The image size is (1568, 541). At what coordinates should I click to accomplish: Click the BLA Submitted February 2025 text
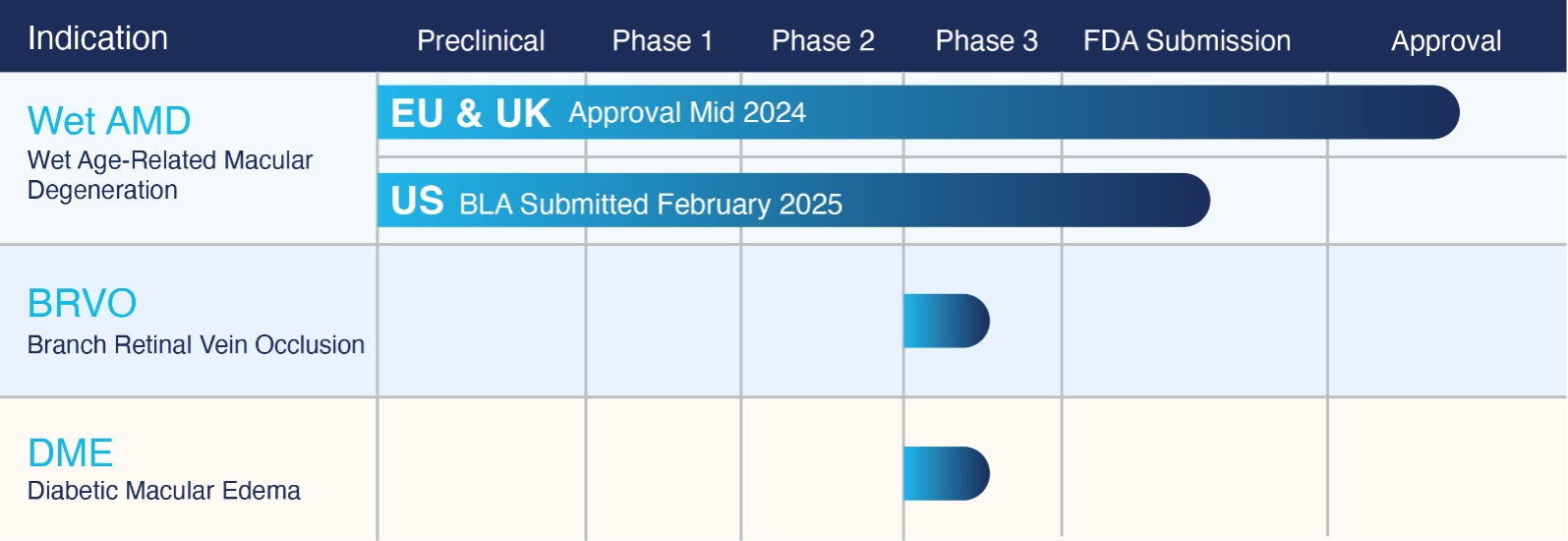tap(651, 204)
